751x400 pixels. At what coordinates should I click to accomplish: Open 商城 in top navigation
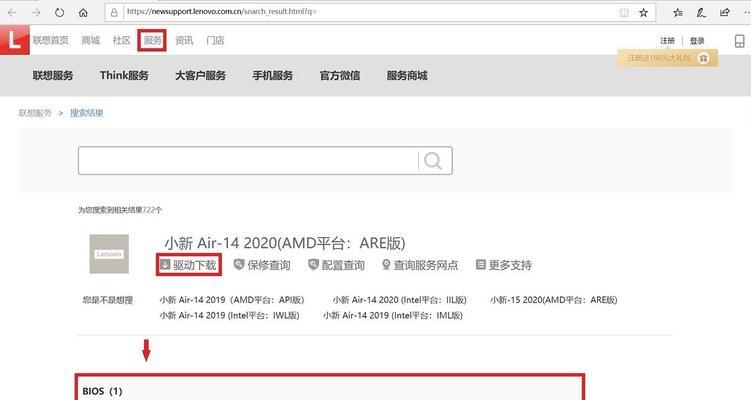[91, 40]
